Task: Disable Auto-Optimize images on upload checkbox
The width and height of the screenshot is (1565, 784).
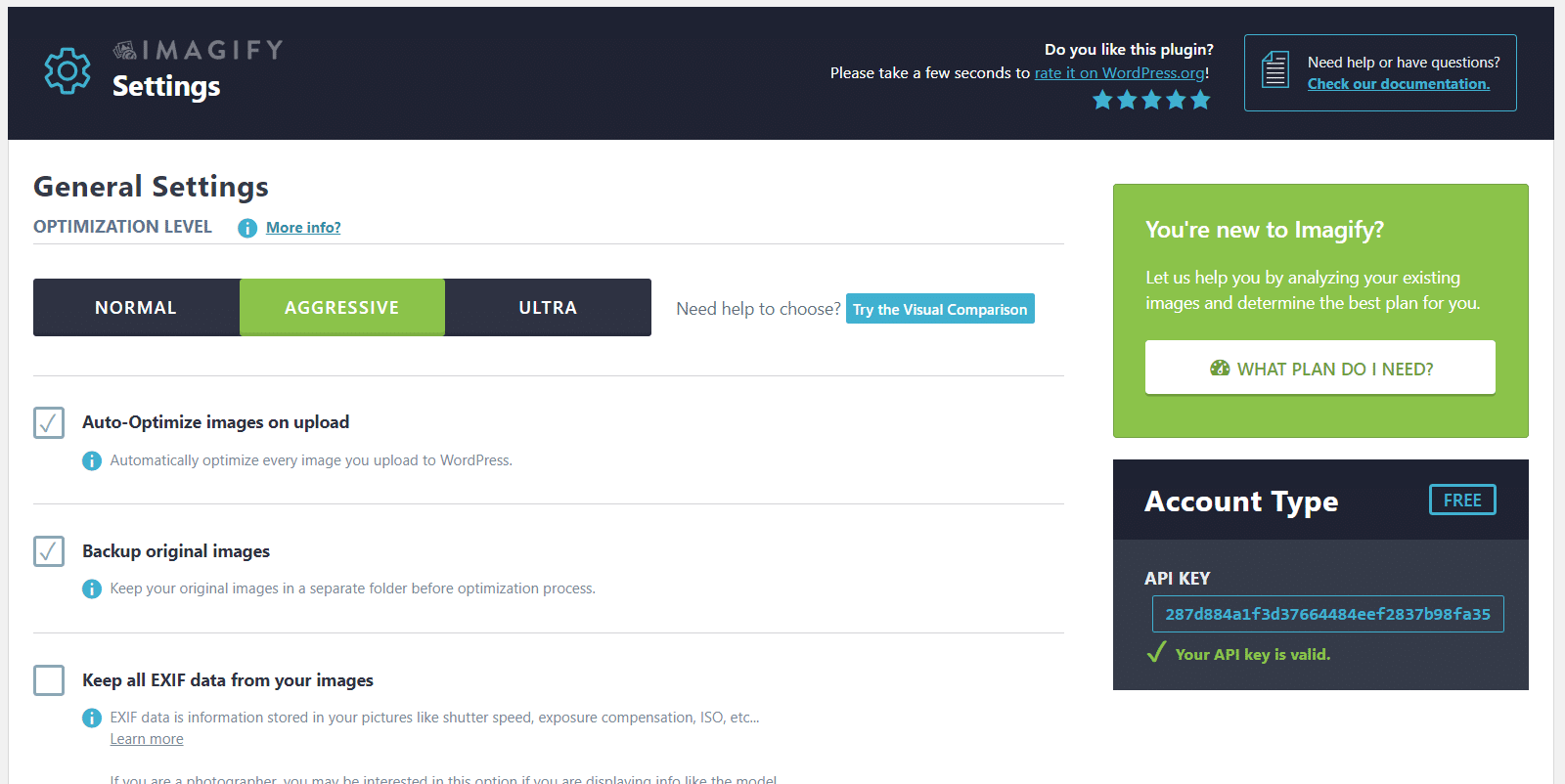Action: (x=49, y=423)
